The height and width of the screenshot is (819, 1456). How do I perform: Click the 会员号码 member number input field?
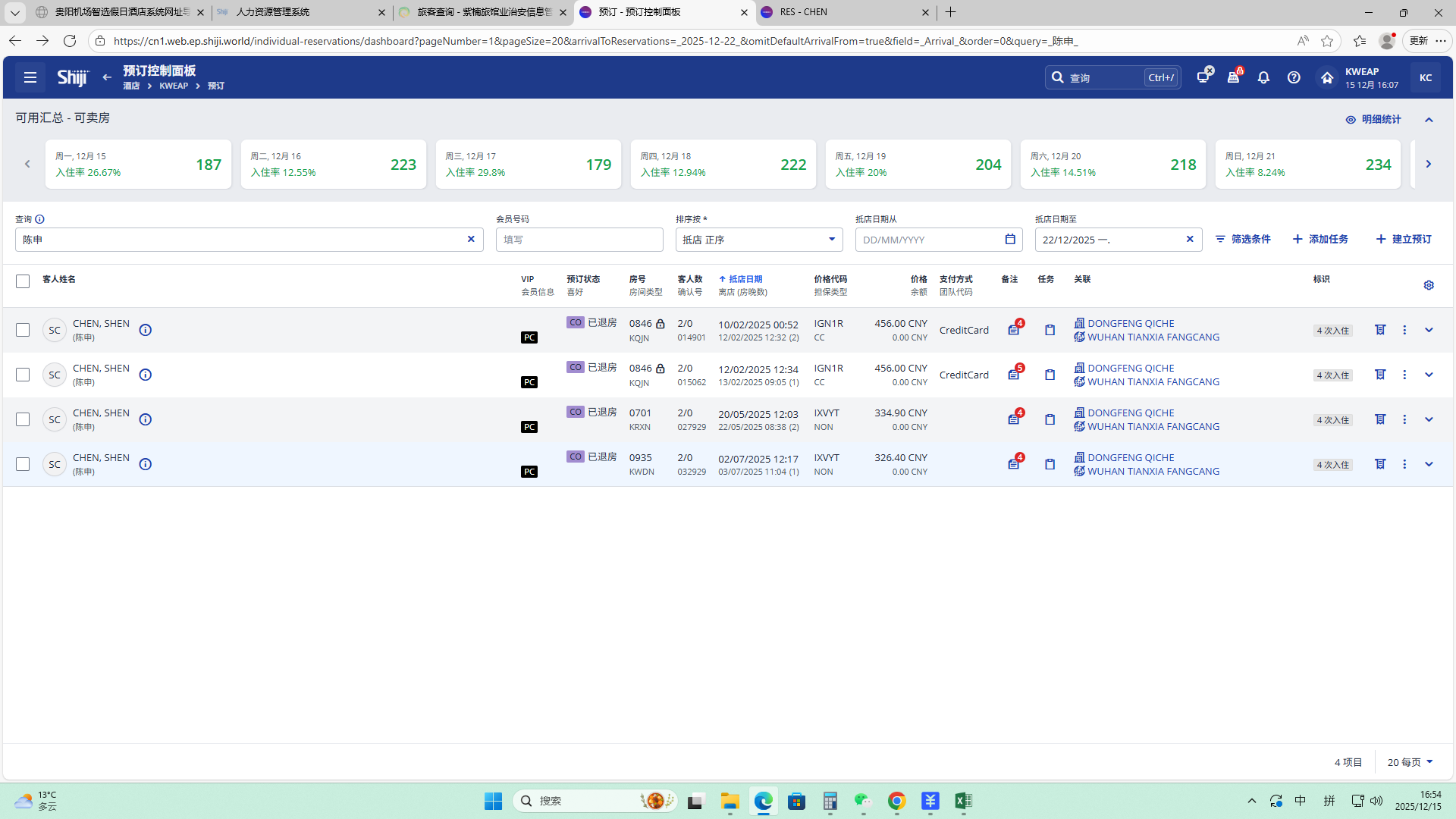click(579, 240)
